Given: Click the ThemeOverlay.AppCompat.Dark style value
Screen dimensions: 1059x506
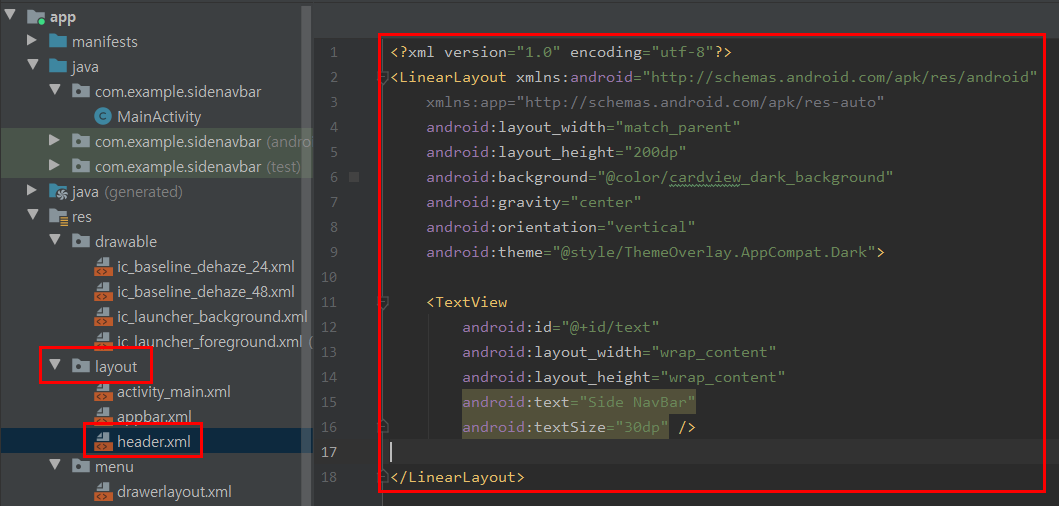Looking at the screenshot, I should tap(713, 252).
